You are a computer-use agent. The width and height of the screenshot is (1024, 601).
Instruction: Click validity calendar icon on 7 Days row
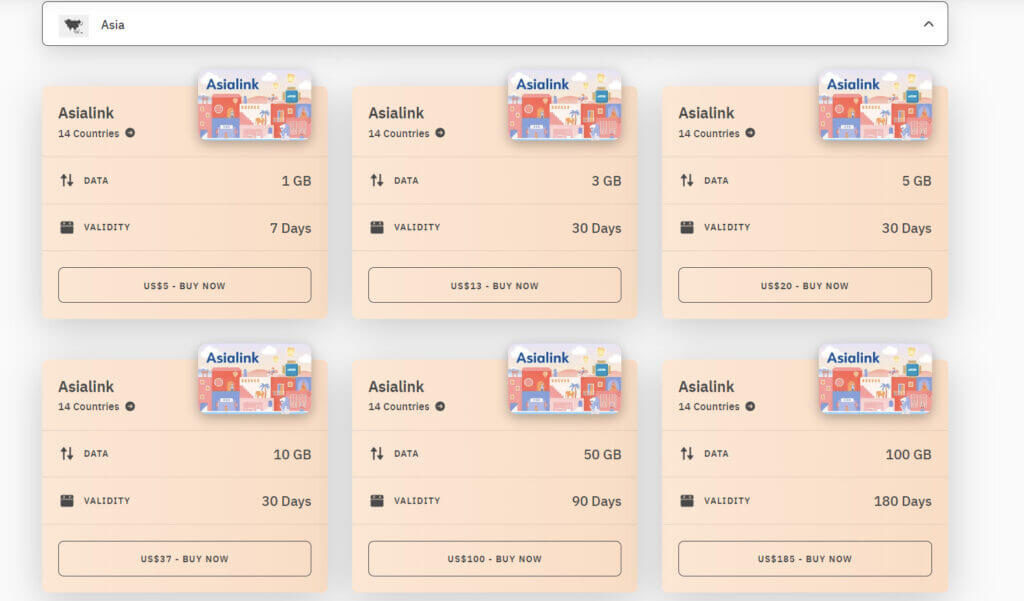(x=67, y=227)
